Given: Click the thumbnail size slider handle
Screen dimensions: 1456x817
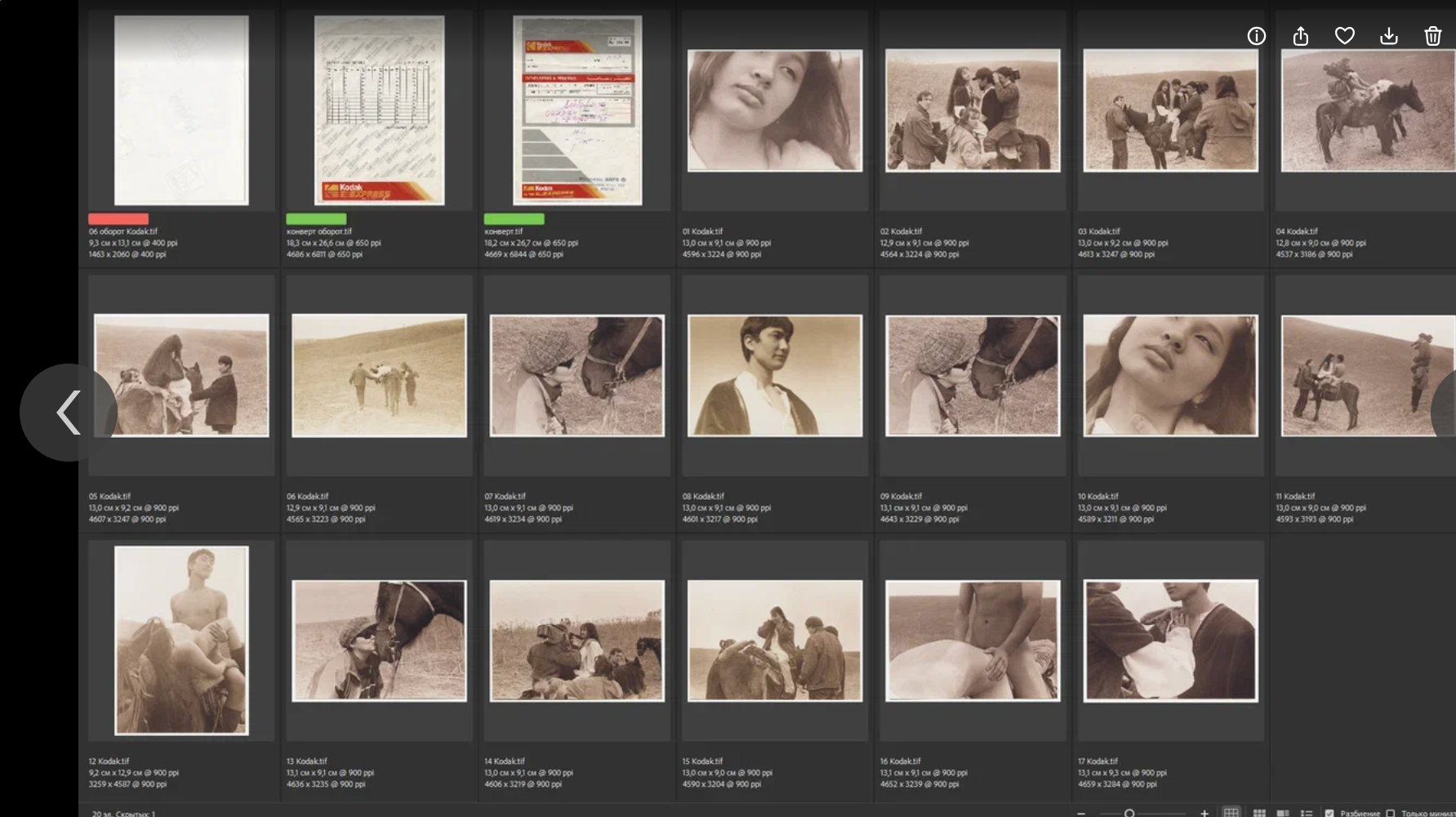Looking at the screenshot, I should [x=1129, y=813].
